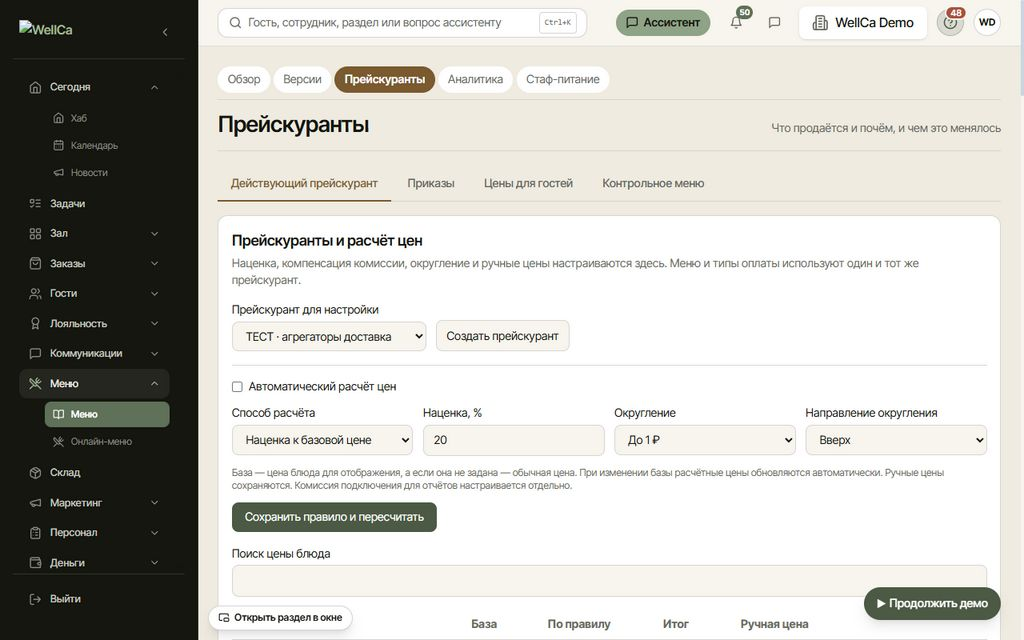Click the Маркетинг megaphone icon
Image resolution: width=1024 pixels, height=640 pixels.
tap(35, 503)
